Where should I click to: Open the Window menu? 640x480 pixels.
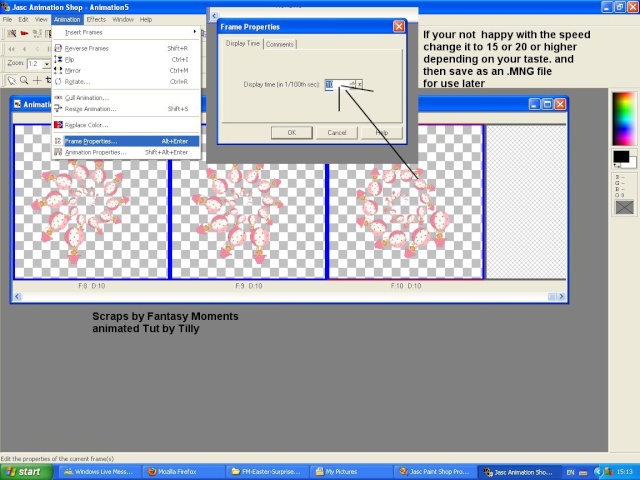pyautogui.click(x=123, y=19)
